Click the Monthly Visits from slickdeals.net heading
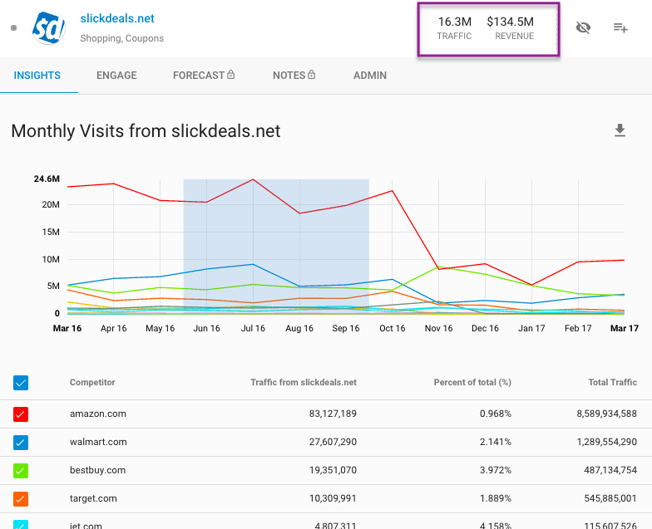Screen dimensions: 652x529 [146, 131]
